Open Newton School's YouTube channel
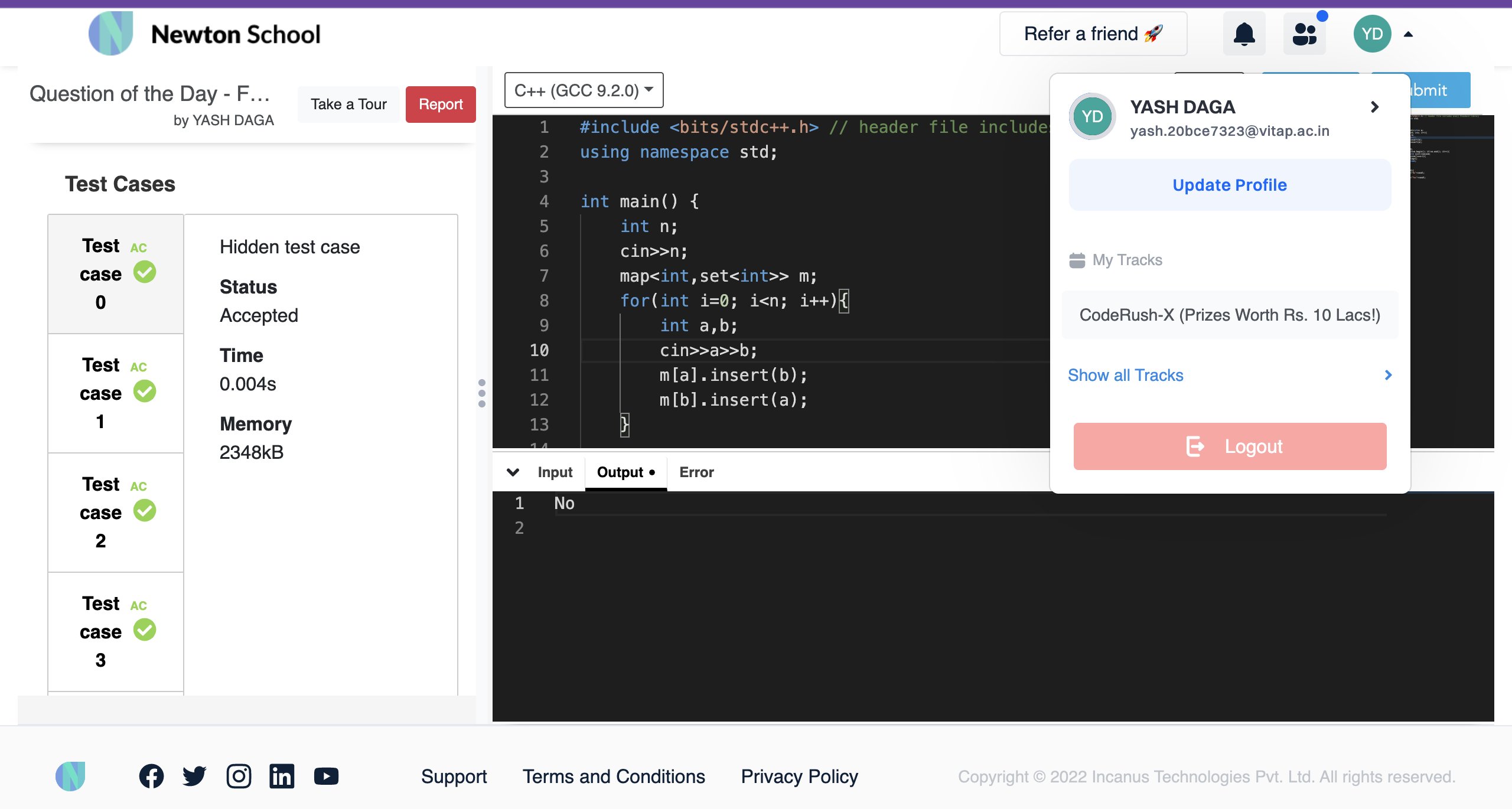This screenshot has width=1512, height=809. click(x=325, y=775)
